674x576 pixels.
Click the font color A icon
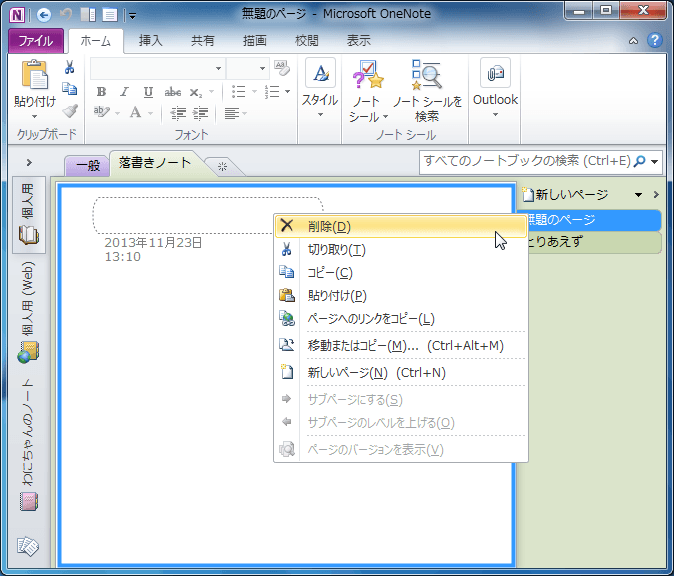tap(135, 112)
